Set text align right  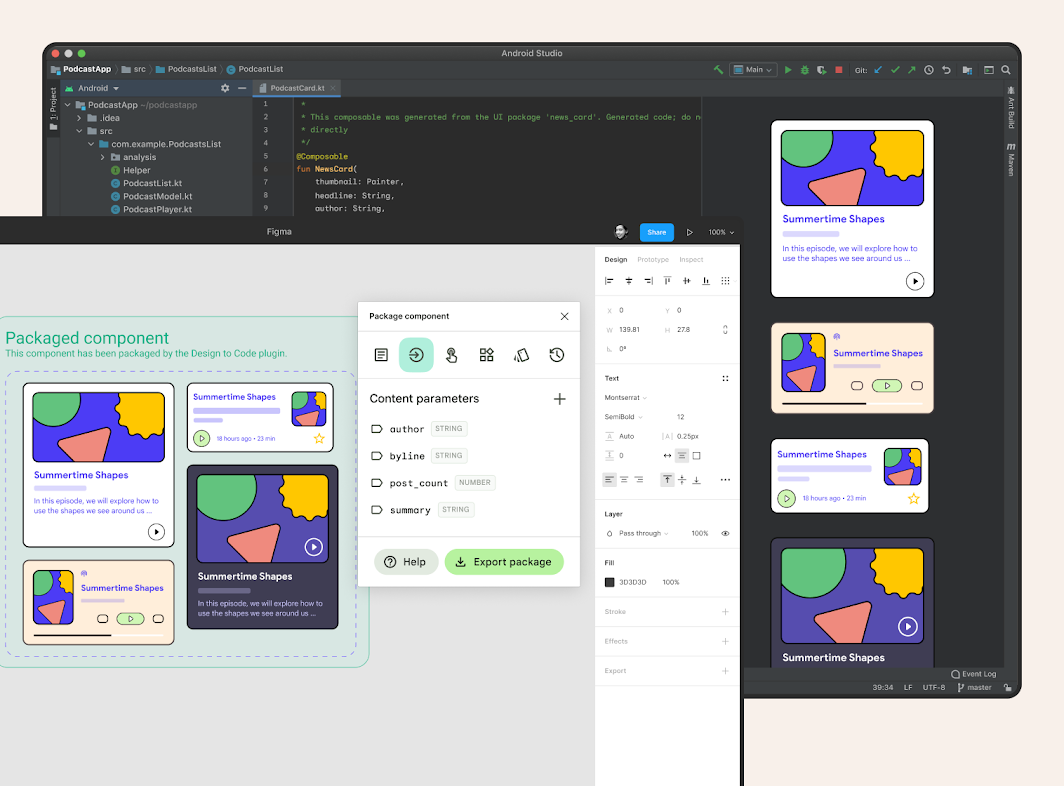click(639, 479)
